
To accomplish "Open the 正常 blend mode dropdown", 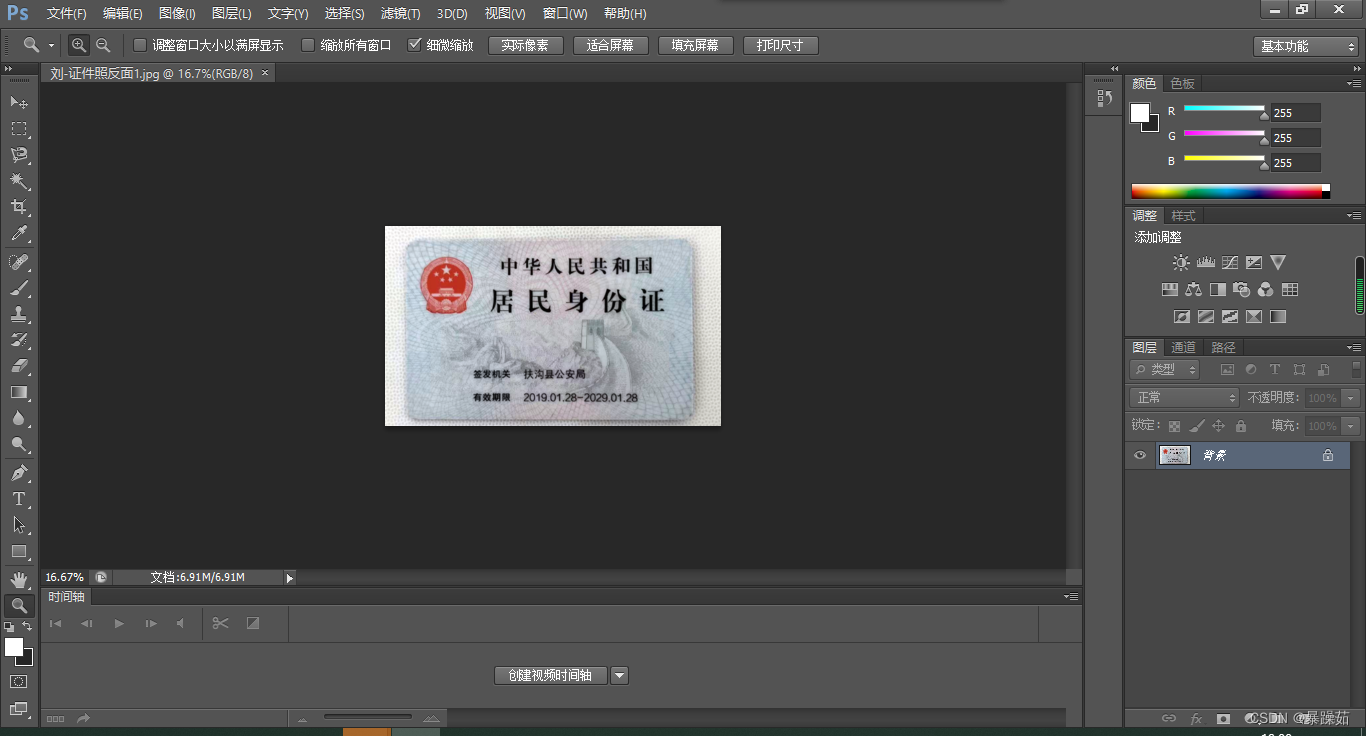I will pyautogui.click(x=1184, y=397).
